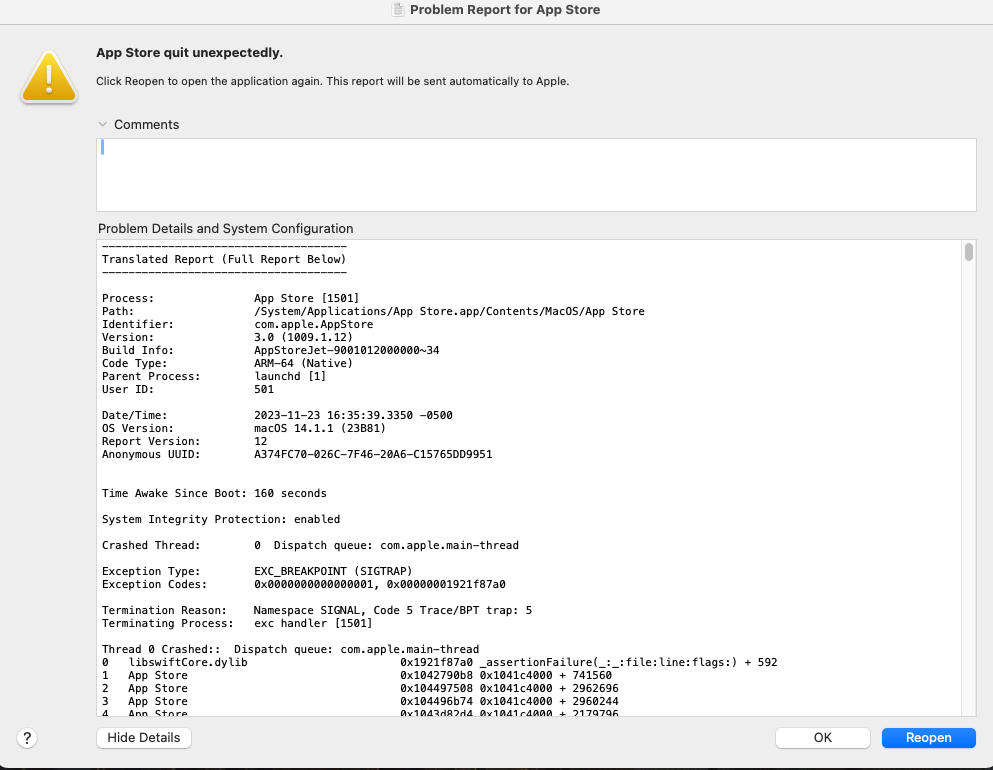Click the 'App Store quit unexpectedly' heading
The image size is (993, 770).
(x=189, y=53)
